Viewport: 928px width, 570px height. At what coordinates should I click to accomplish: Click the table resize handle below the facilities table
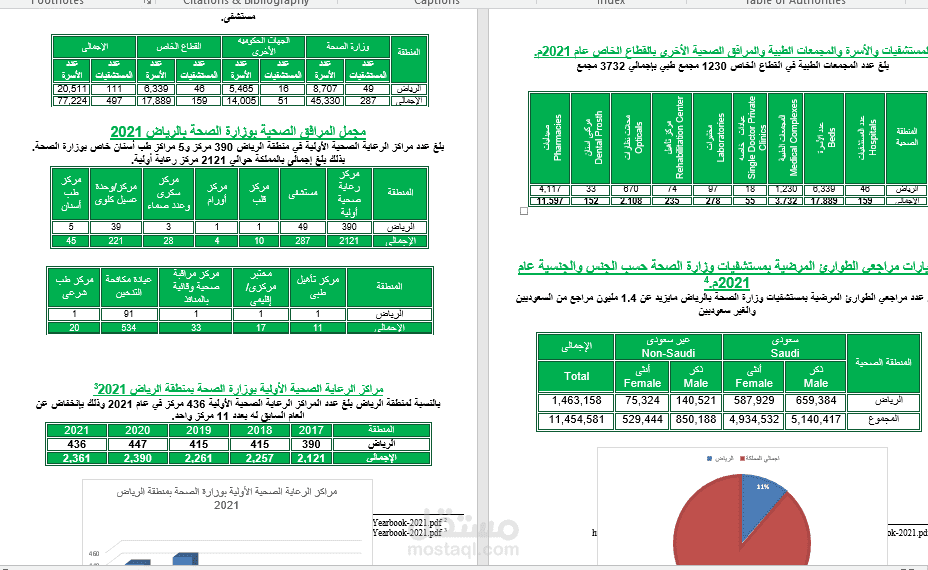[524, 211]
